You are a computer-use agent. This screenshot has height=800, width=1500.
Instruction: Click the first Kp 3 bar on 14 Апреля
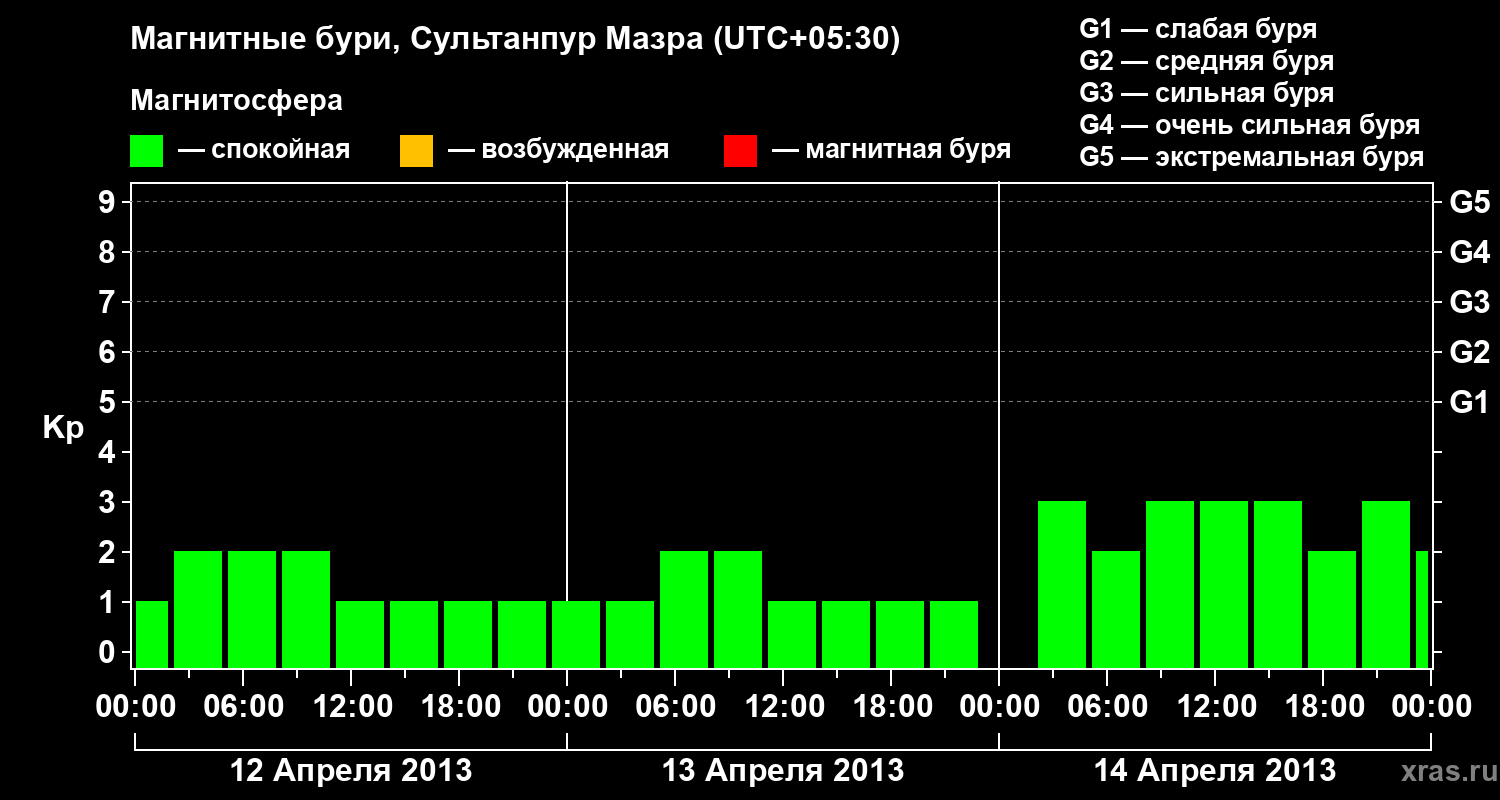pos(1062,584)
